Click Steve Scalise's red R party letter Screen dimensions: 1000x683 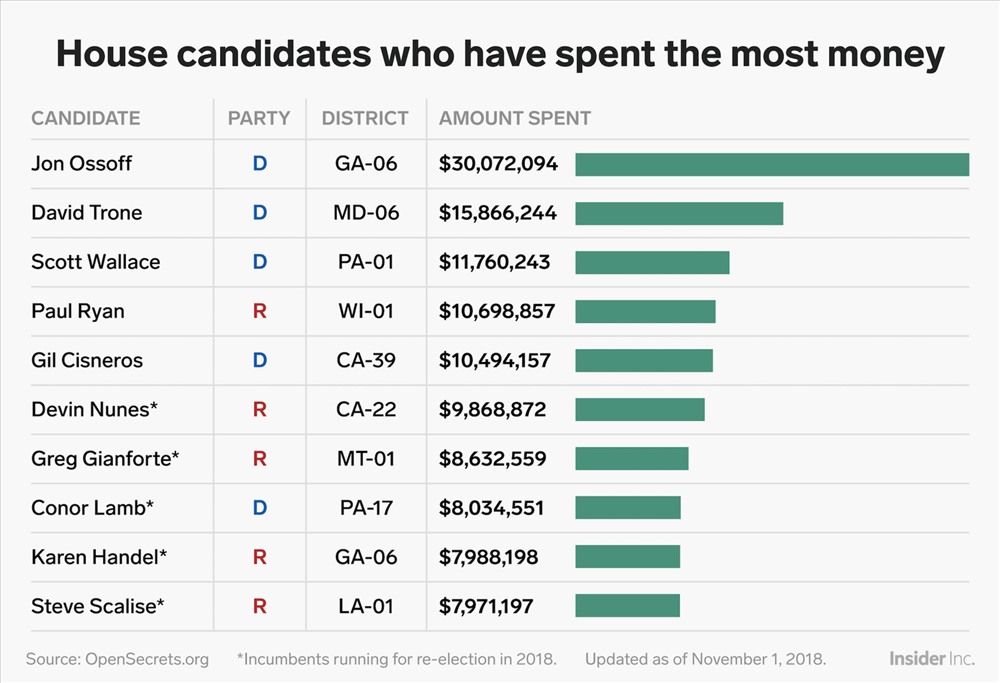[260, 606]
